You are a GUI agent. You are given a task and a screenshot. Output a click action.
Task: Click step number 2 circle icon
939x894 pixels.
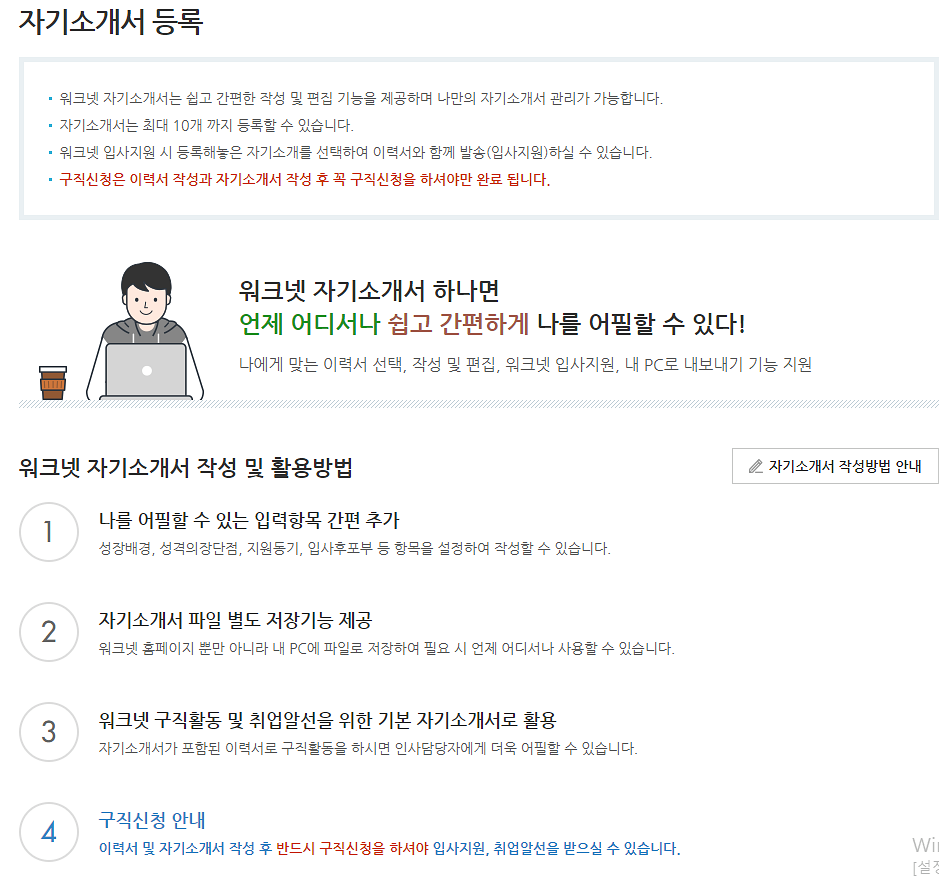pos(49,632)
